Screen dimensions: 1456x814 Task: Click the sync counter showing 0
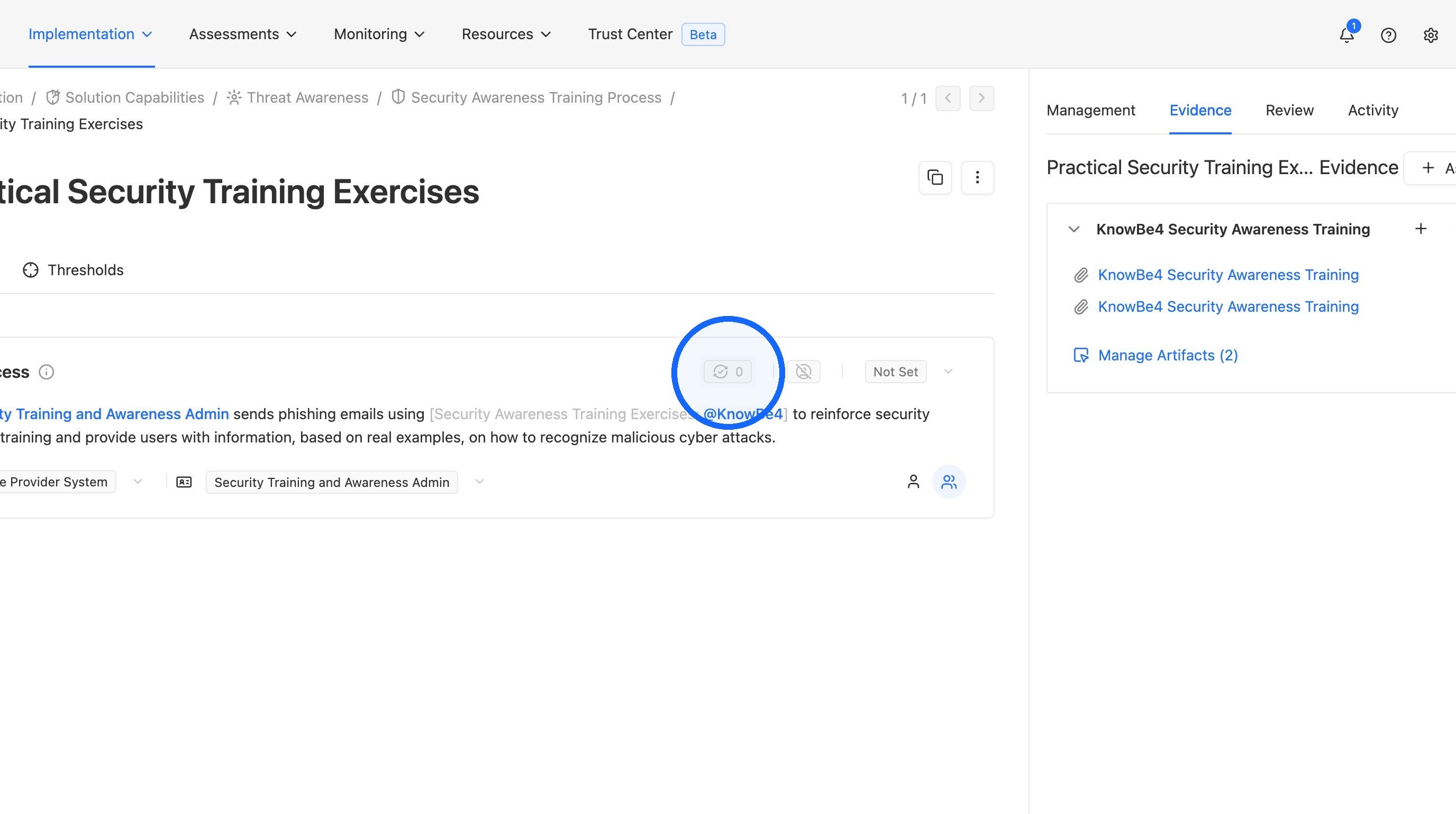[x=727, y=372]
